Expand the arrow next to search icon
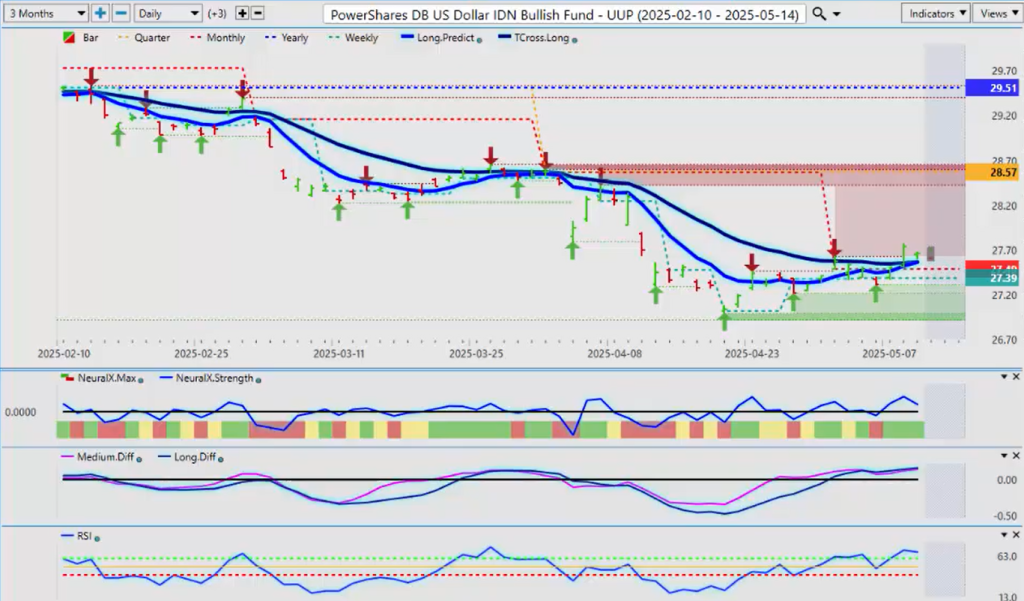This screenshot has height=601, width=1024. point(835,13)
